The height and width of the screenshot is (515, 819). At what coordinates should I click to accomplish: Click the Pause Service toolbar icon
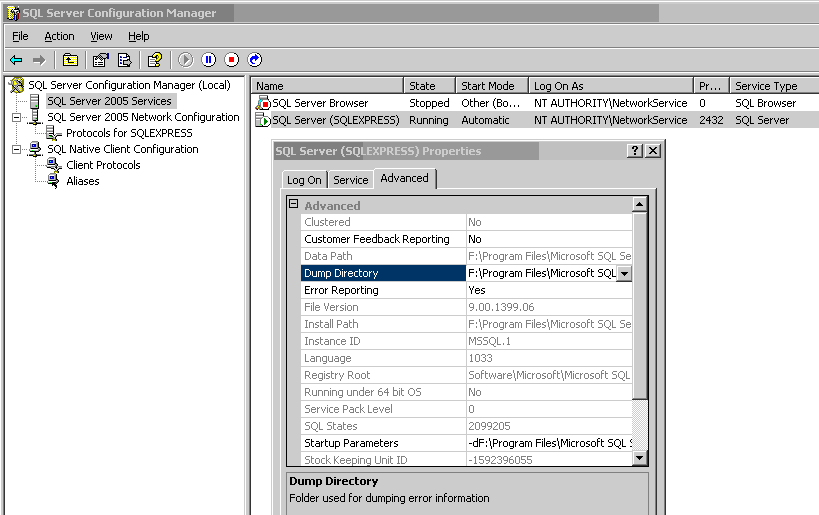click(x=208, y=60)
